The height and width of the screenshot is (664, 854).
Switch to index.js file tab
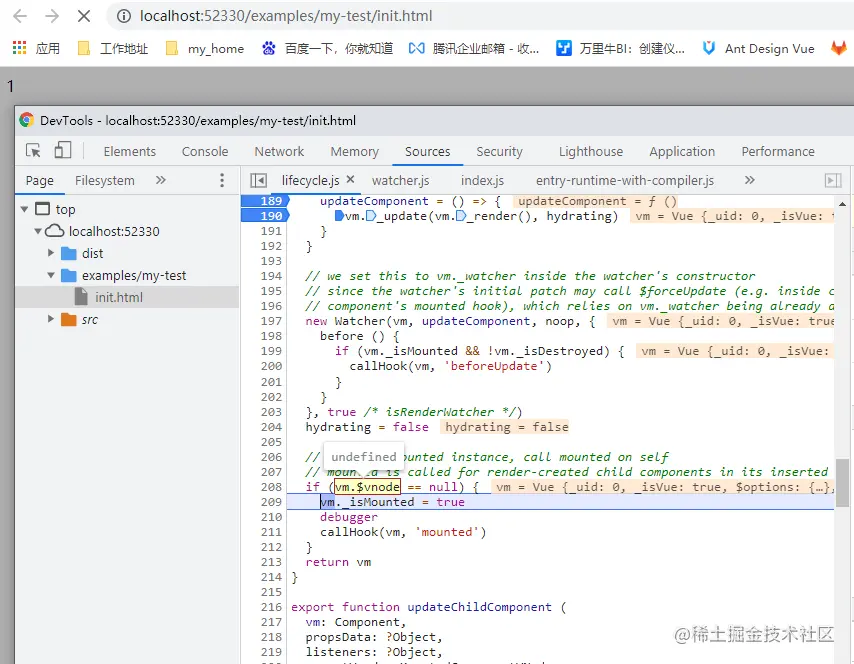pos(482,180)
